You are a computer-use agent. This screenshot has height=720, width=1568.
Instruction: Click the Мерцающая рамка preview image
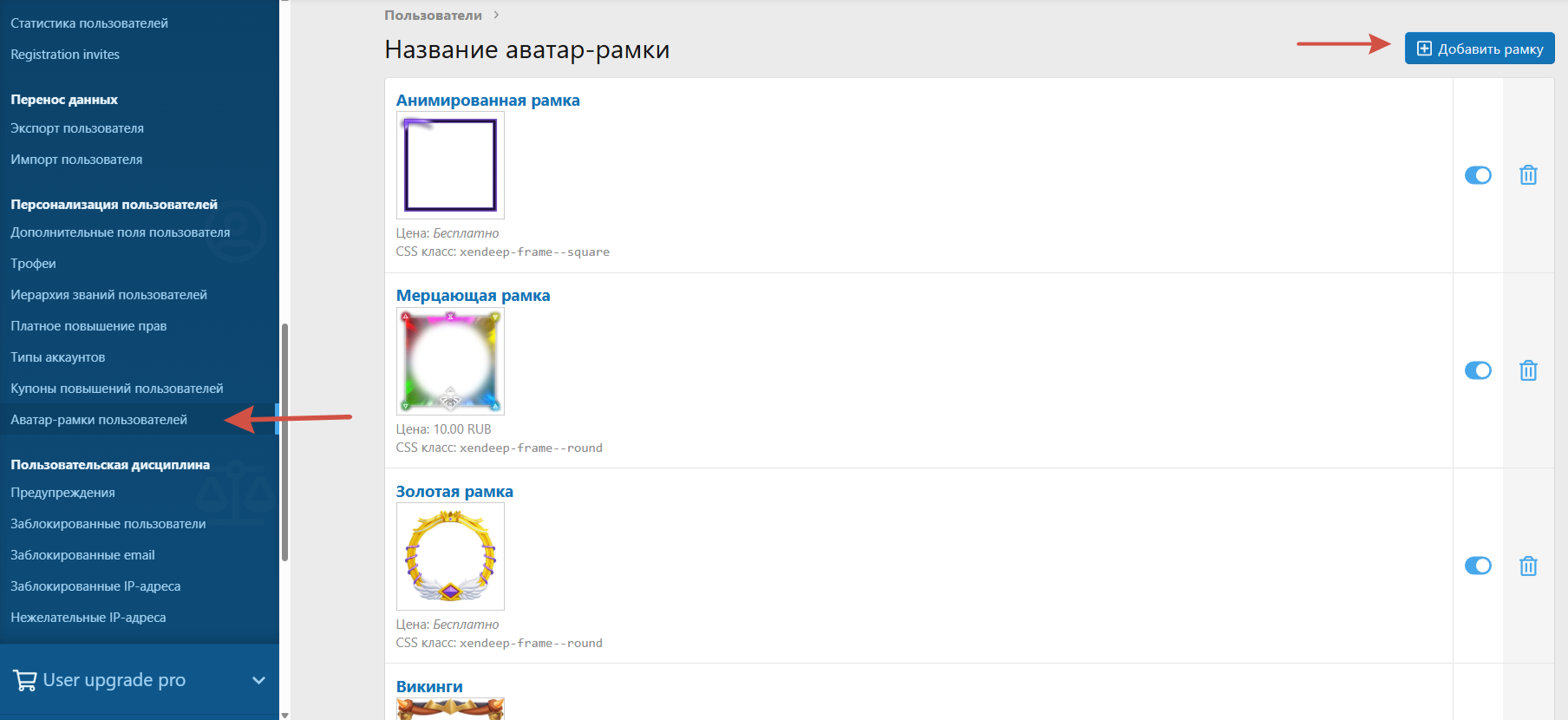450,361
